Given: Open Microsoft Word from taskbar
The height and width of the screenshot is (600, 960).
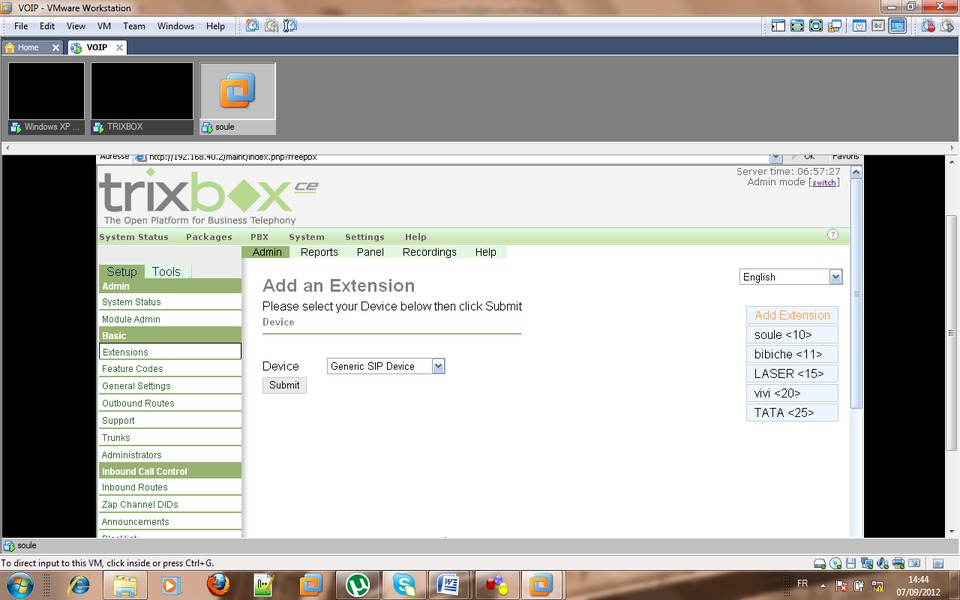Looking at the screenshot, I should point(450,585).
